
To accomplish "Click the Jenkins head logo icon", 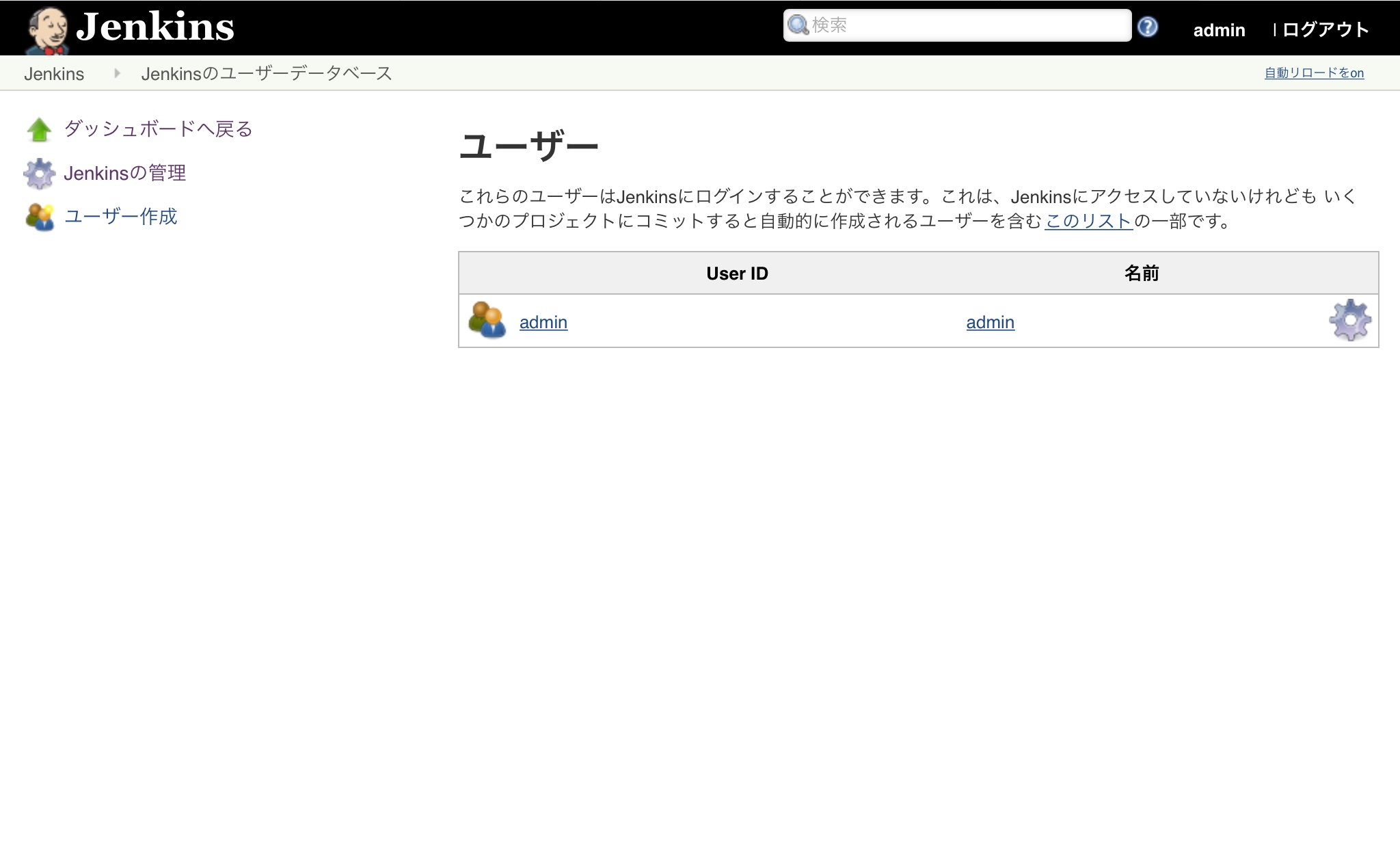I will (46, 27).
